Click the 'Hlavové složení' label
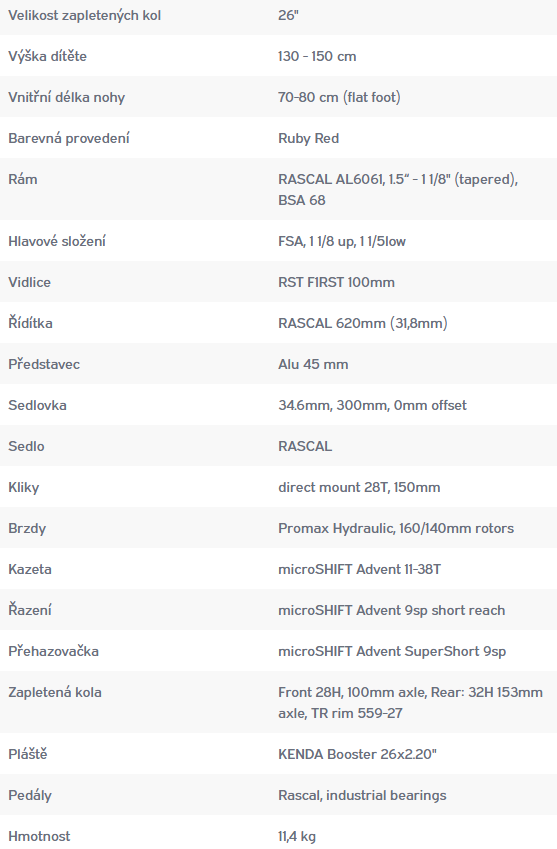Image resolution: width=557 pixels, height=849 pixels. coord(57,241)
